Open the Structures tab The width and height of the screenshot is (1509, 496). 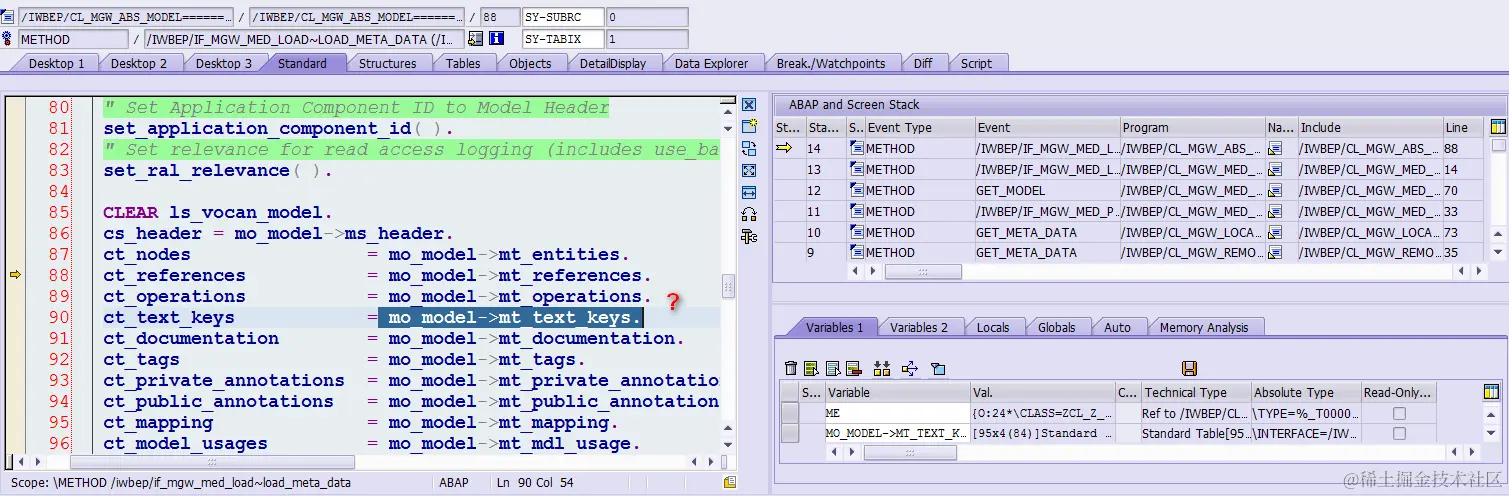(387, 63)
